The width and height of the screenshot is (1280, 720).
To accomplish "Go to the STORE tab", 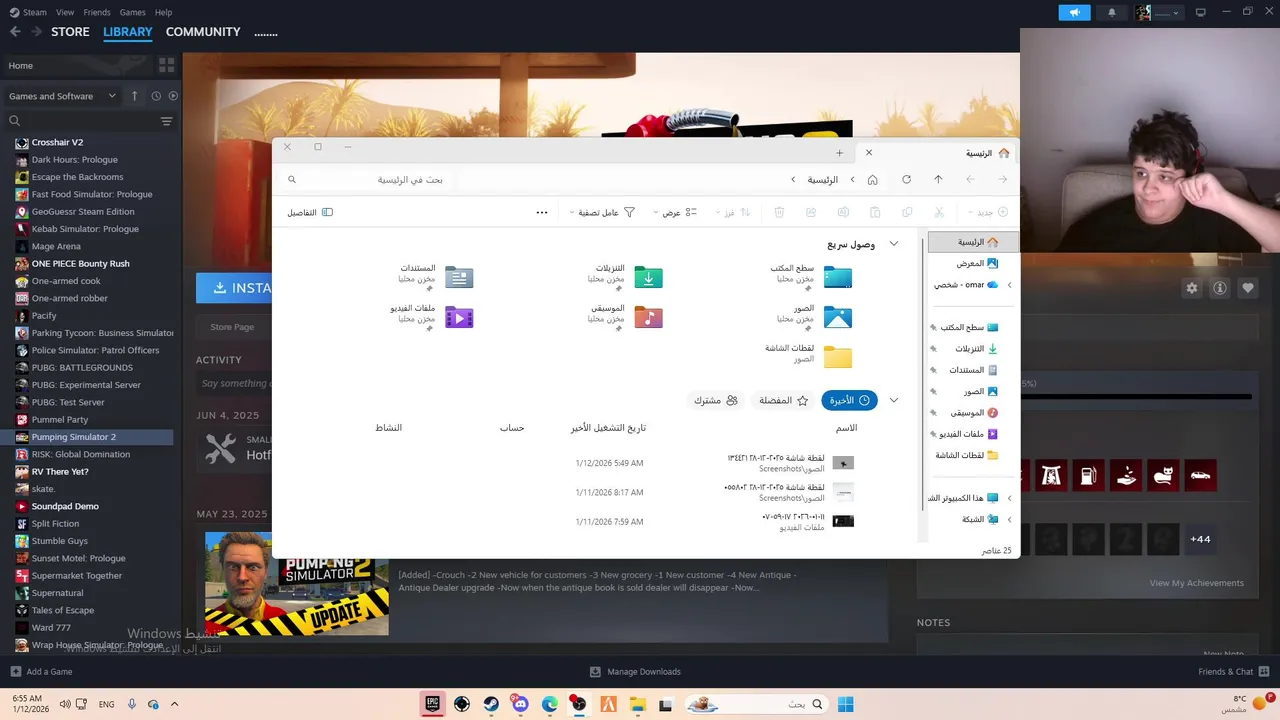I will [70, 32].
